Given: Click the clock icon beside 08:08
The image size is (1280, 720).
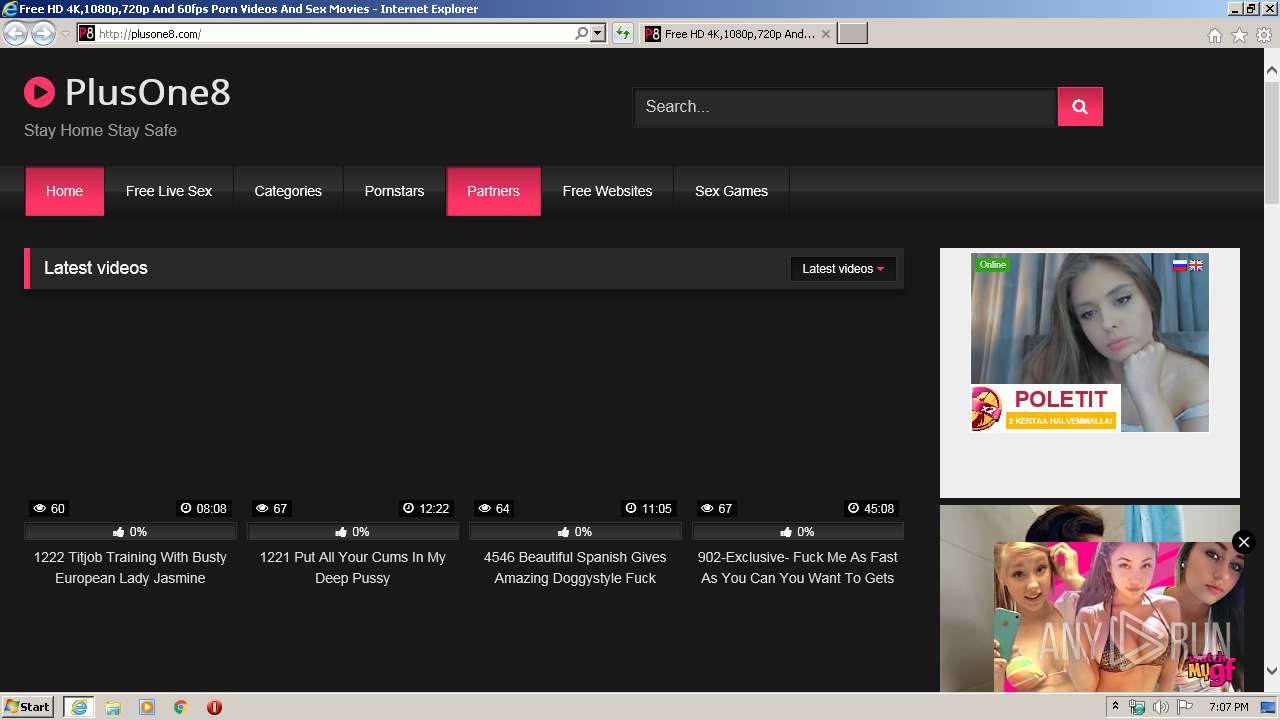Looking at the screenshot, I should tap(186, 509).
